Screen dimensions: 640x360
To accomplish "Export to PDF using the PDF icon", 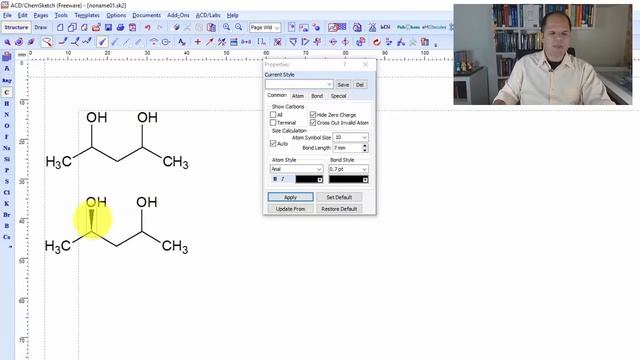I will [x=133, y=28].
